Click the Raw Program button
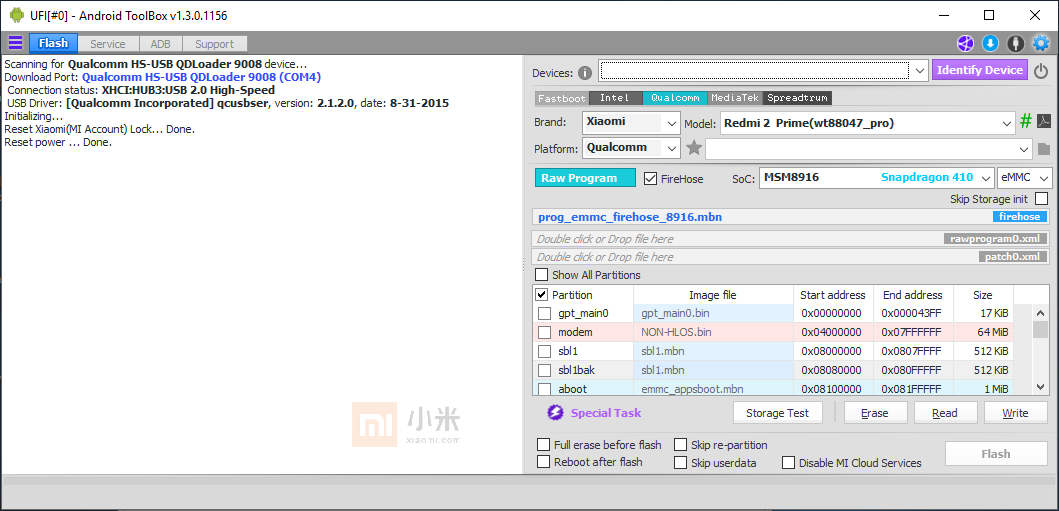This screenshot has width=1059, height=511. [x=585, y=178]
